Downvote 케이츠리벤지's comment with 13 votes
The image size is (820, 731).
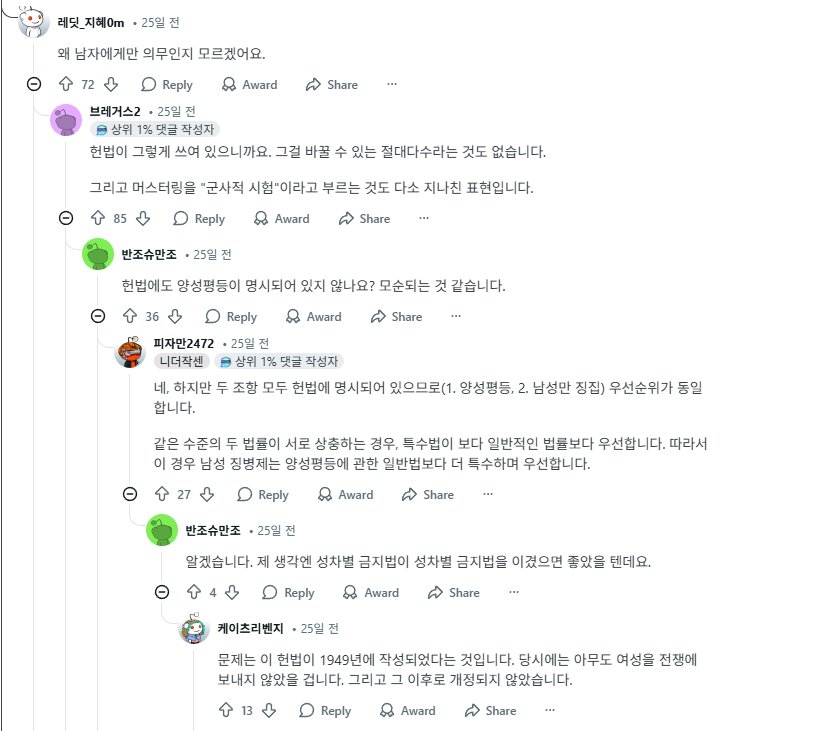pyautogui.click(x=268, y=711)
